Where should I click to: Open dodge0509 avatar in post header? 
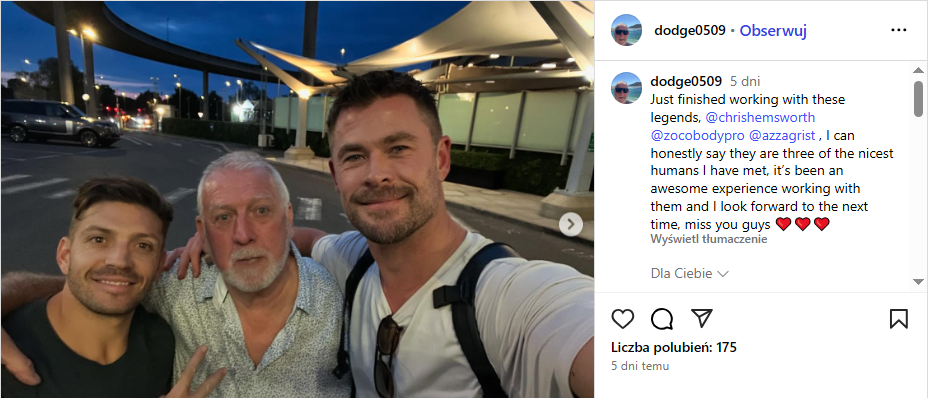pyautogui.click(x=626, y=30)
